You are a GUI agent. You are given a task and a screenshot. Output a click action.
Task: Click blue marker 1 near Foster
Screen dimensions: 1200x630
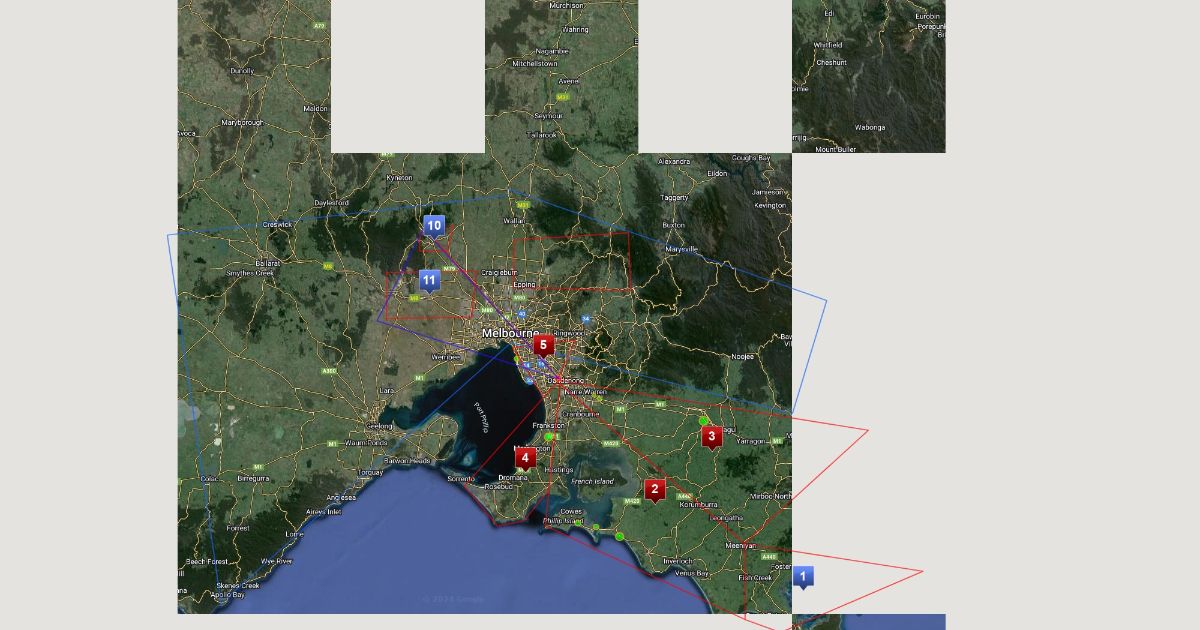[802, 577]
